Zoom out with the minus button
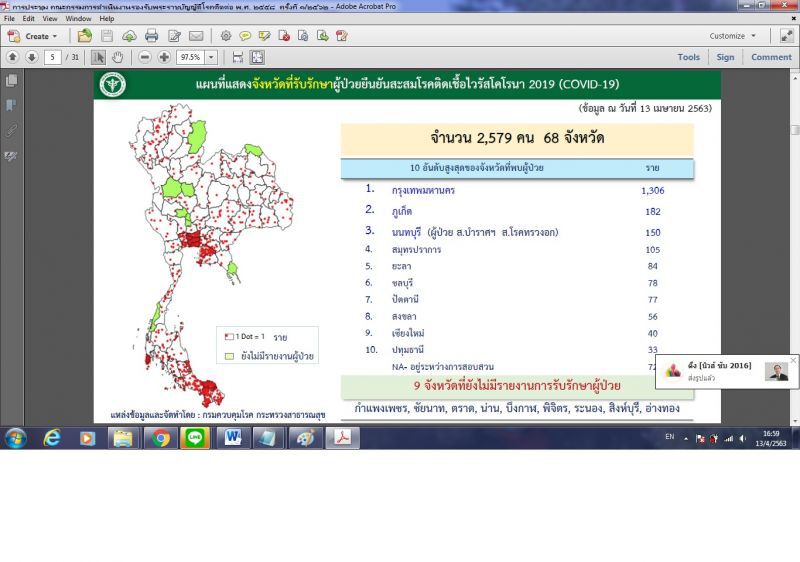The height and width of the screenshot is (562, 800). click(145, 57)
